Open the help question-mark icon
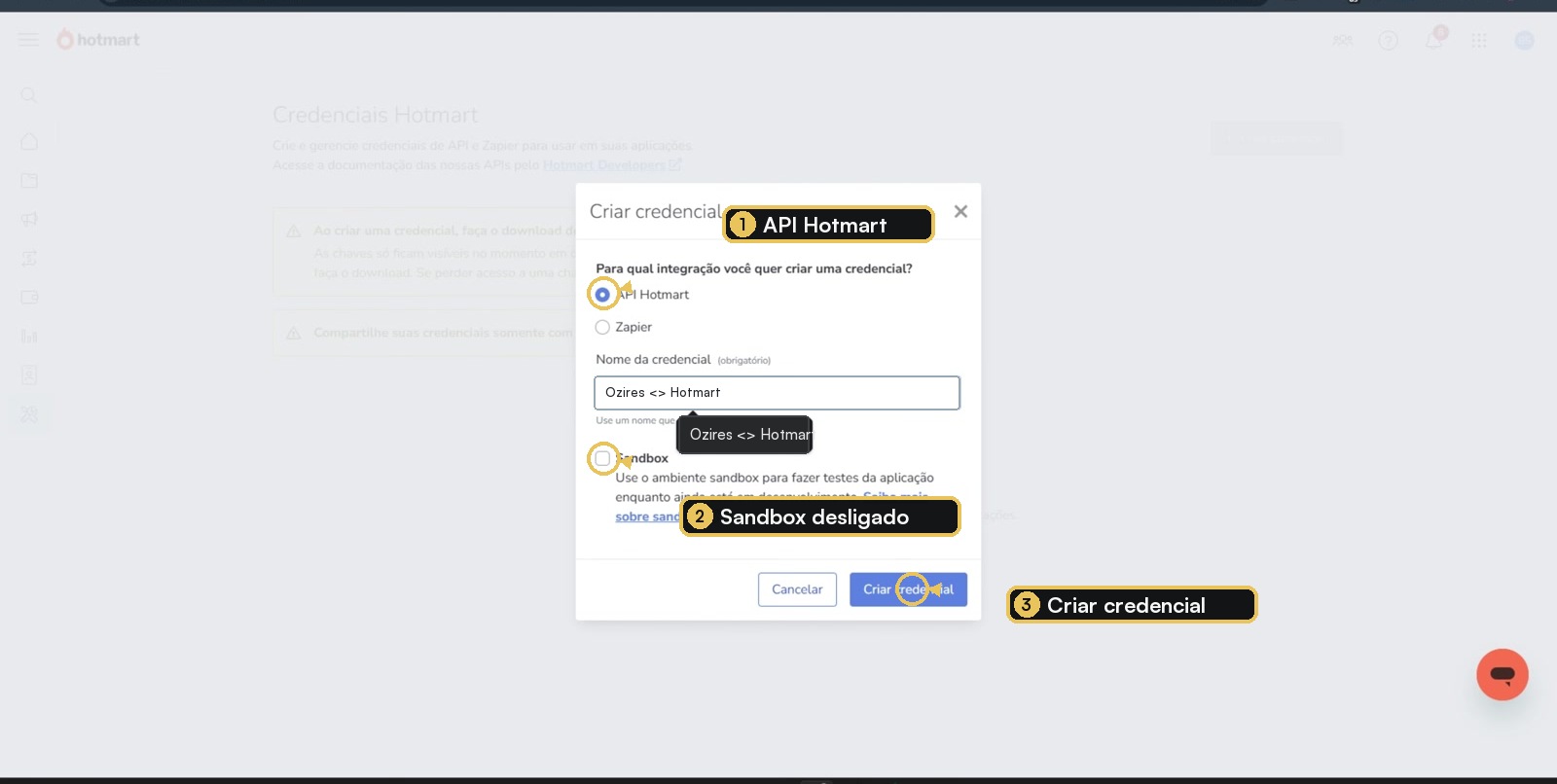1557x784 pixels. click(x=1389, y=41)
